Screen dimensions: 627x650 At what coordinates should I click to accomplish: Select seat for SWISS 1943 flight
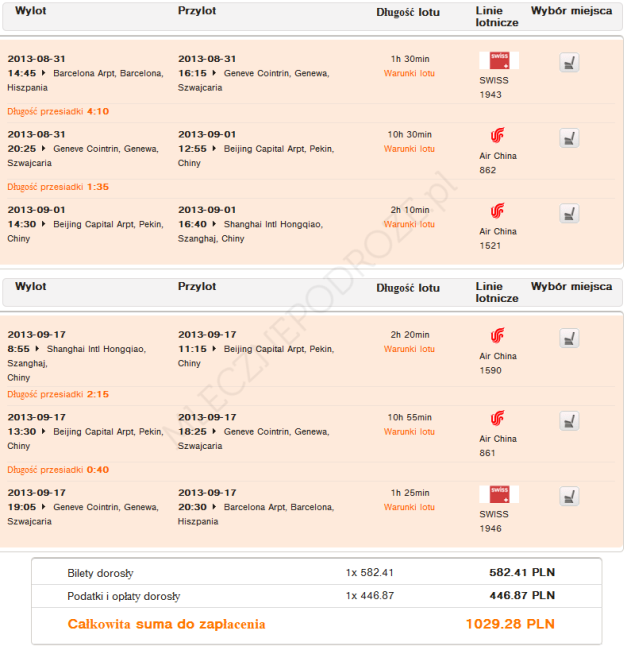coord(569,62)
